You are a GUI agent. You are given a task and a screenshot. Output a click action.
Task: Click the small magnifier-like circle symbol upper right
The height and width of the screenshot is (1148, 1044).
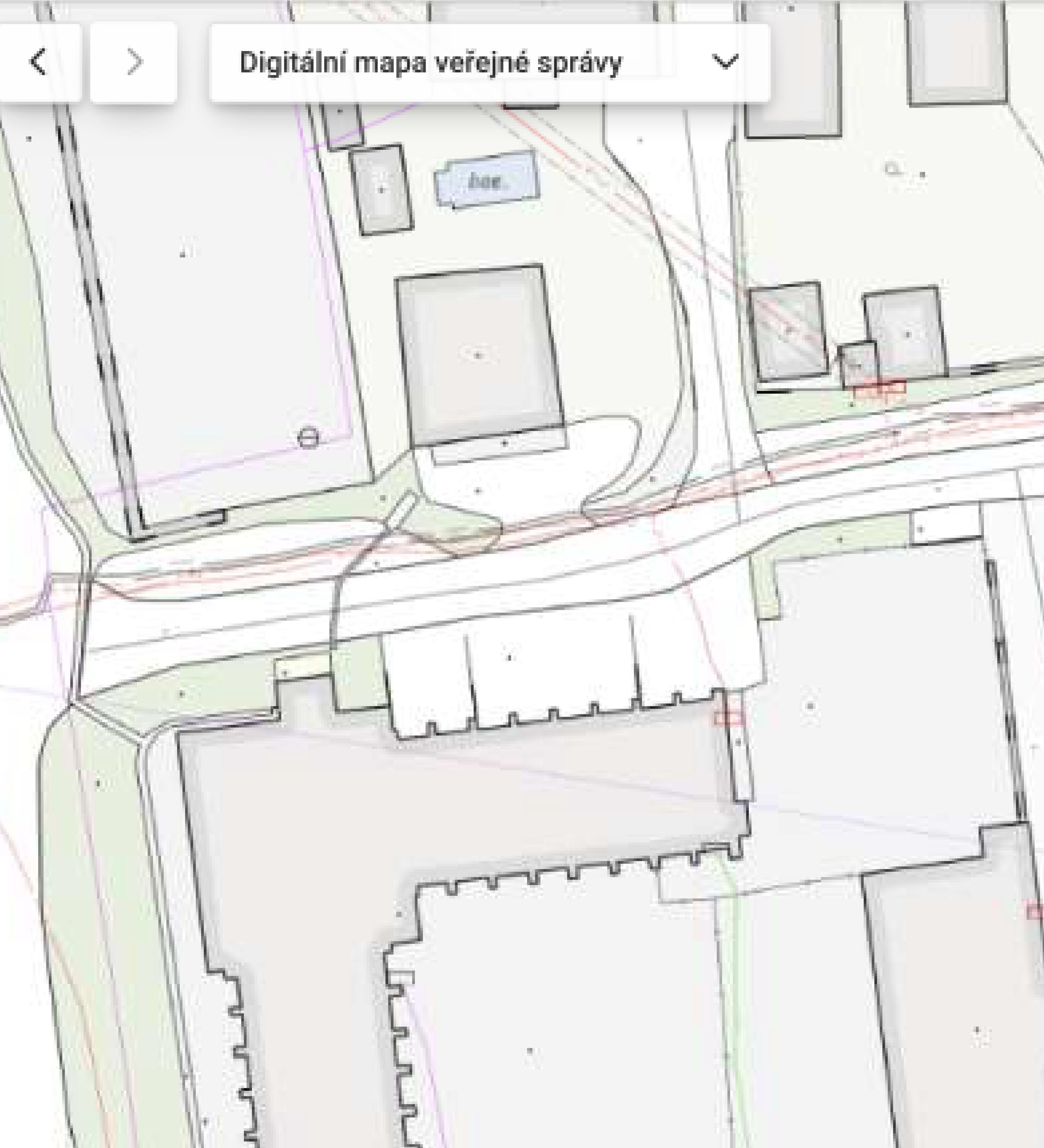893,168
